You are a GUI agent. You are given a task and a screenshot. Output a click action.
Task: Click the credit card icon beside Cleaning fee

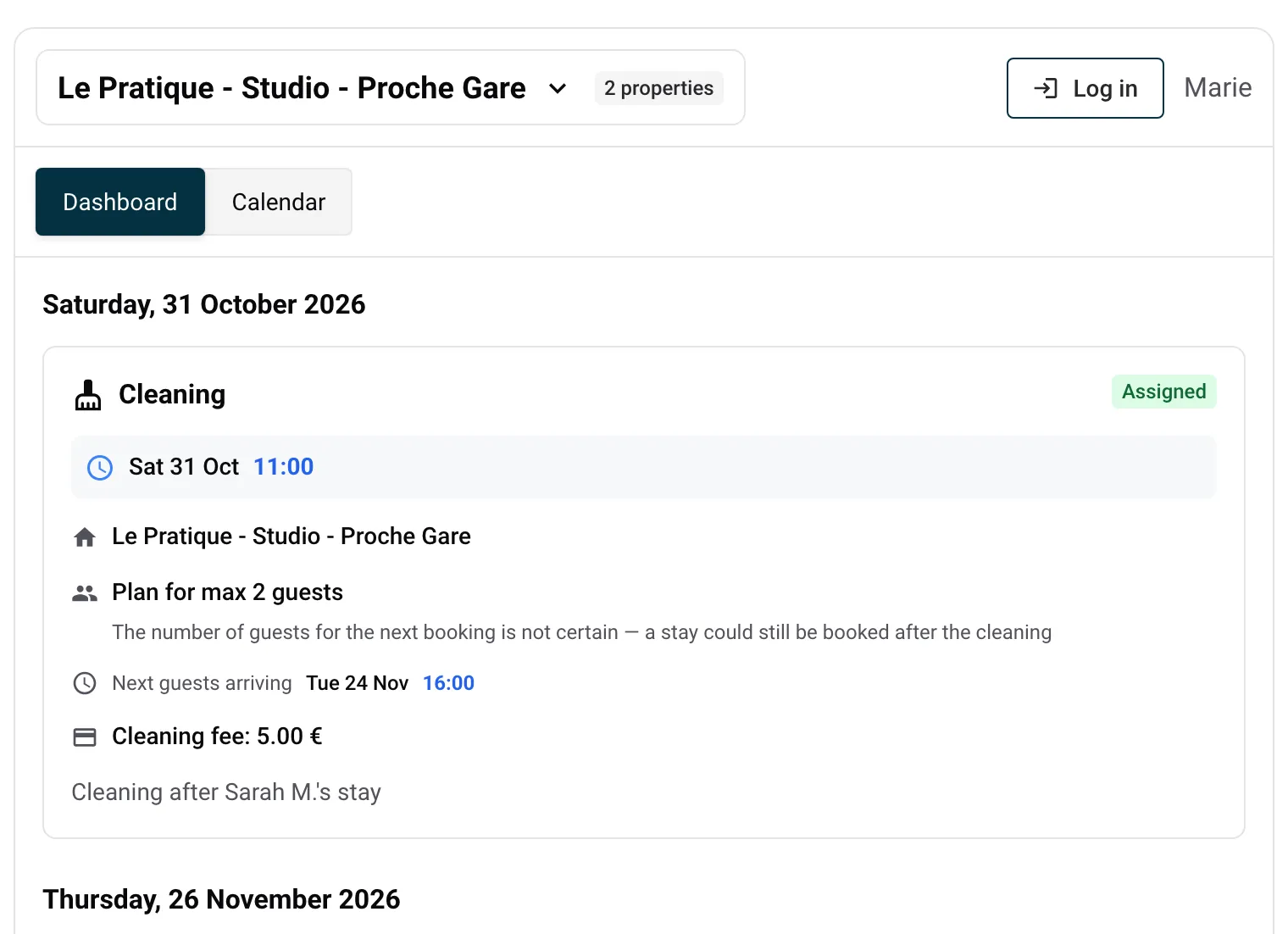tap(85, 737)
